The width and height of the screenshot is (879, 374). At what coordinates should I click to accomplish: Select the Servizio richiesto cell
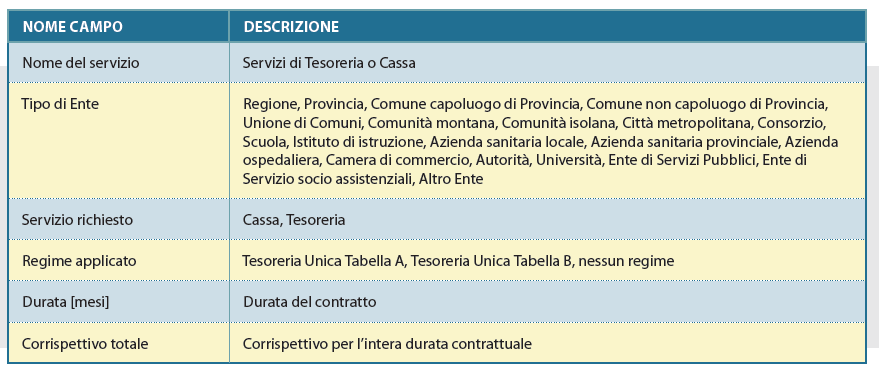[x=118, y=219]
